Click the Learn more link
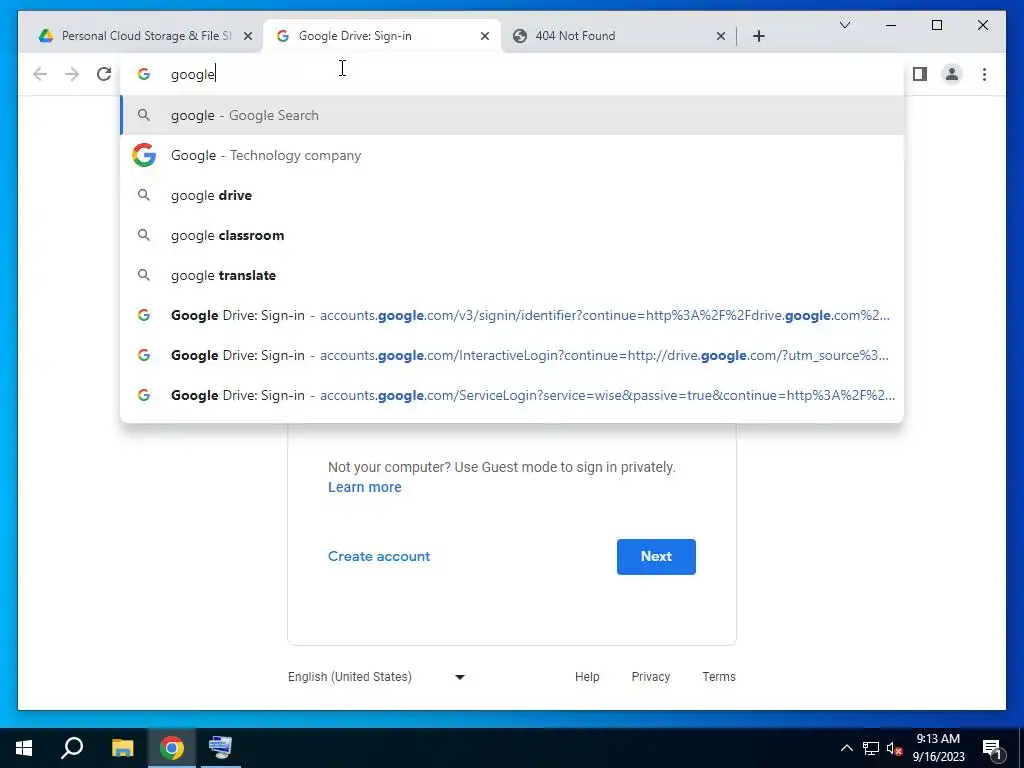This screenshot has height=768, width=1024. point(364,487)
